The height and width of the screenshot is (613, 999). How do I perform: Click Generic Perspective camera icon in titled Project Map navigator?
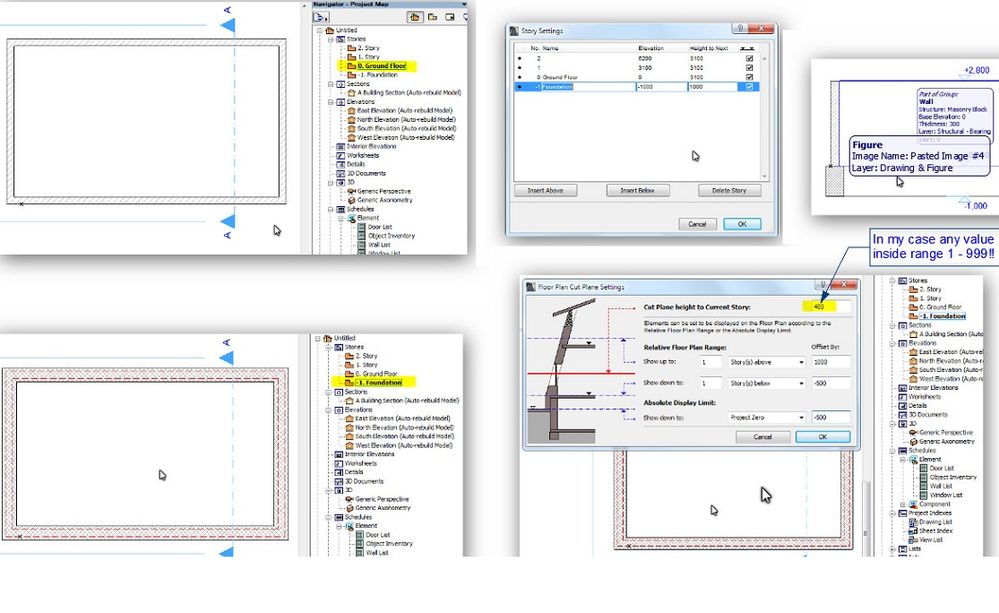[351, 191]
